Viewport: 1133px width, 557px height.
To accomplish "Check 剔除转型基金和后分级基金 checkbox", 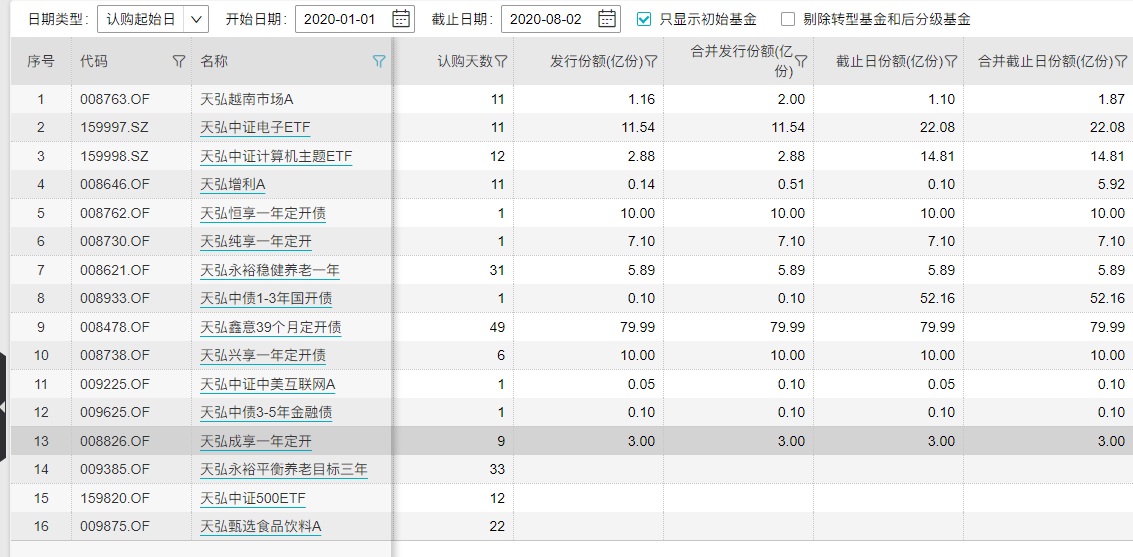I will (x=788, y=20).
